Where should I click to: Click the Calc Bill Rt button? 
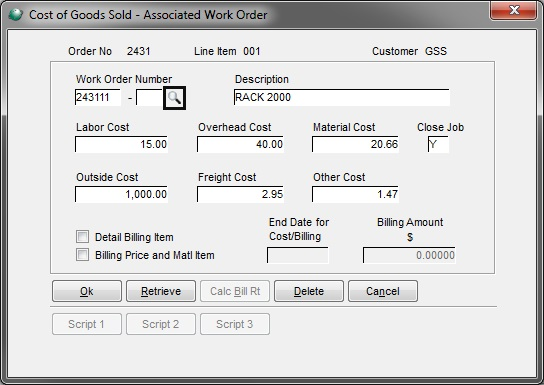coord(235,291)
